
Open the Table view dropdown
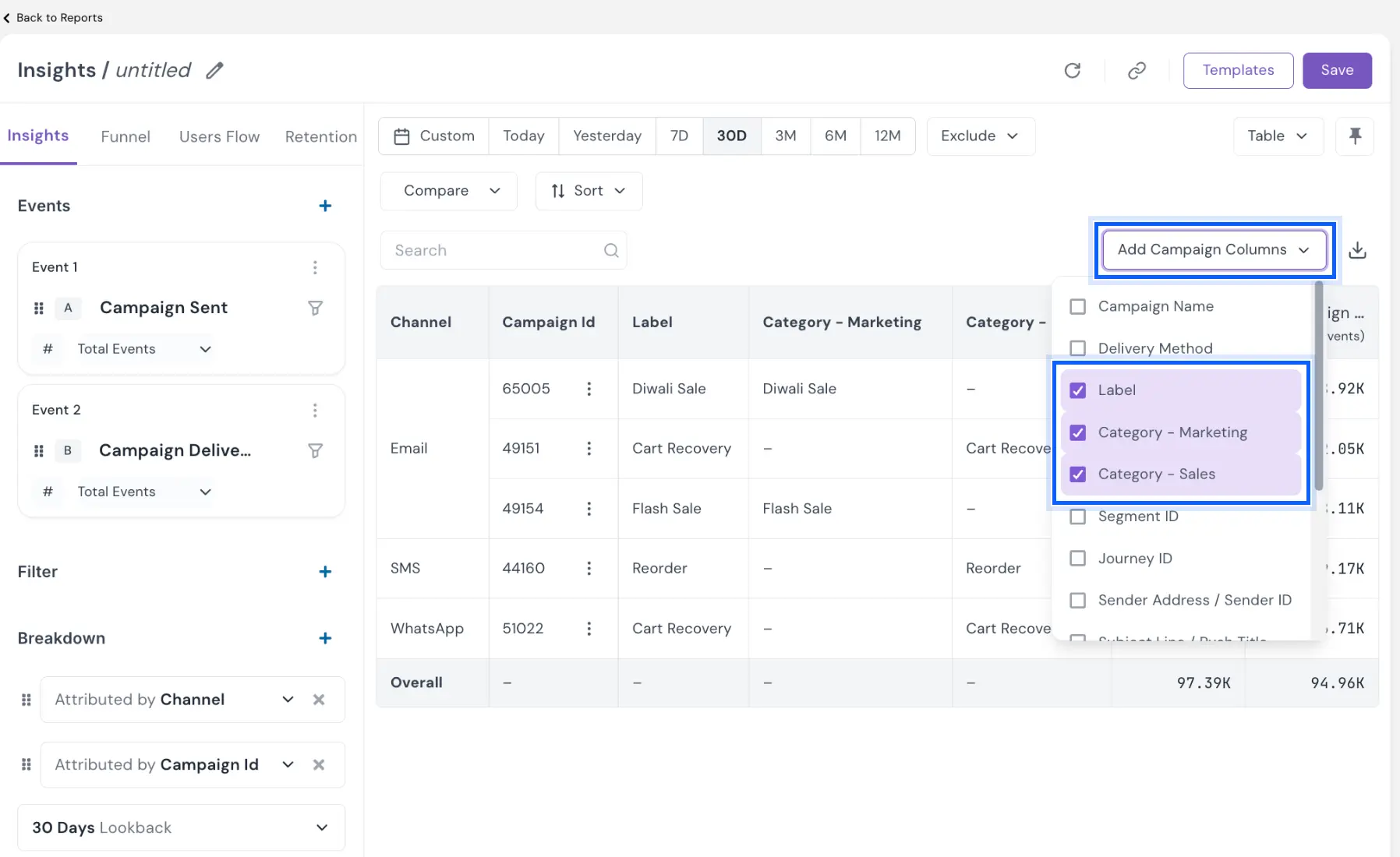click(x=1278, y=136)
